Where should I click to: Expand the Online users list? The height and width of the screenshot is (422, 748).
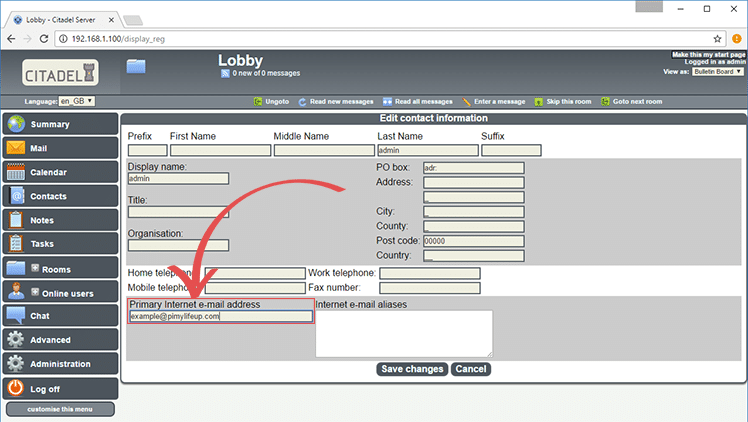pos(35,292)
